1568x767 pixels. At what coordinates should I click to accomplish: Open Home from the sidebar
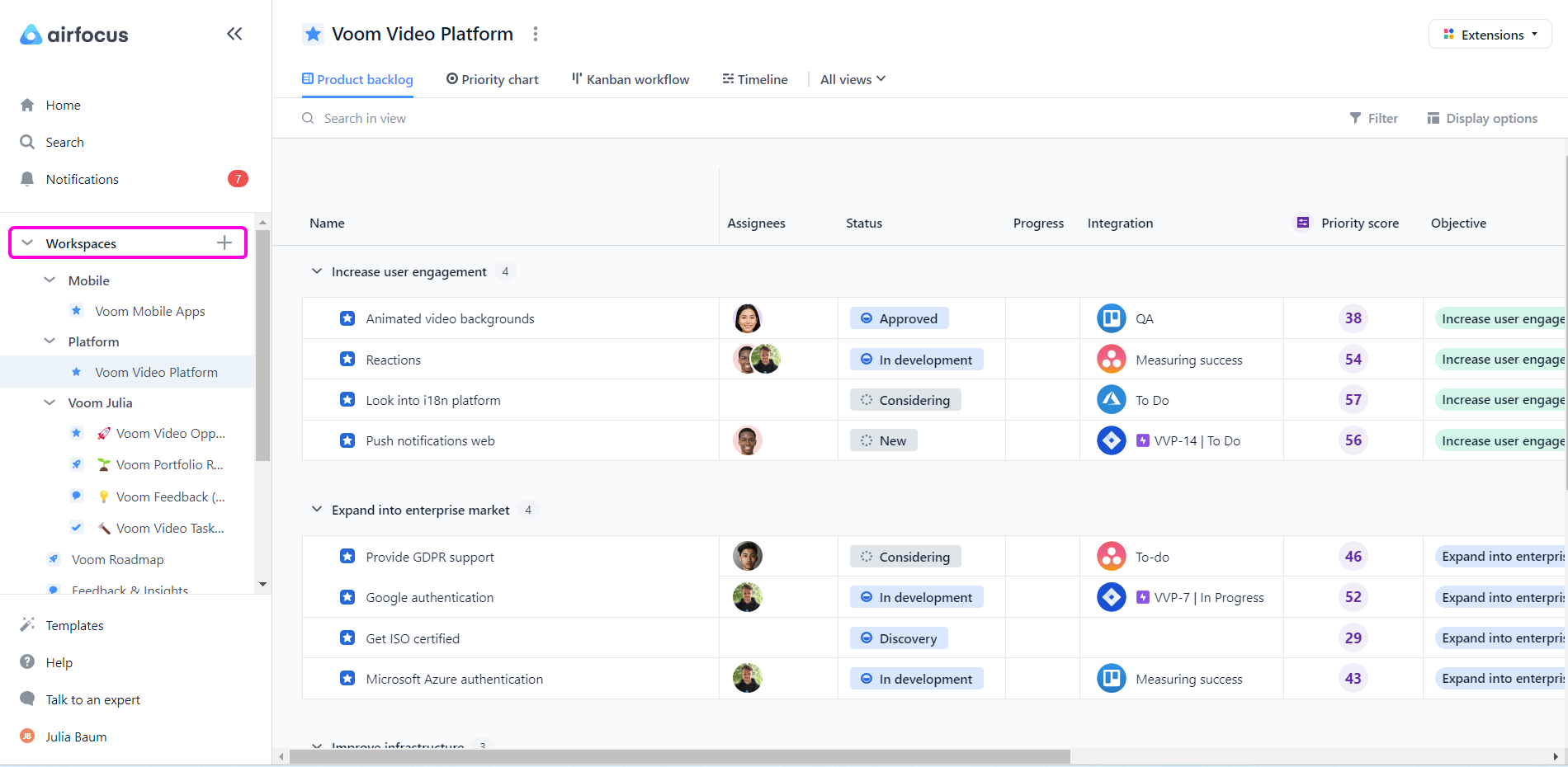click(63, 105)
